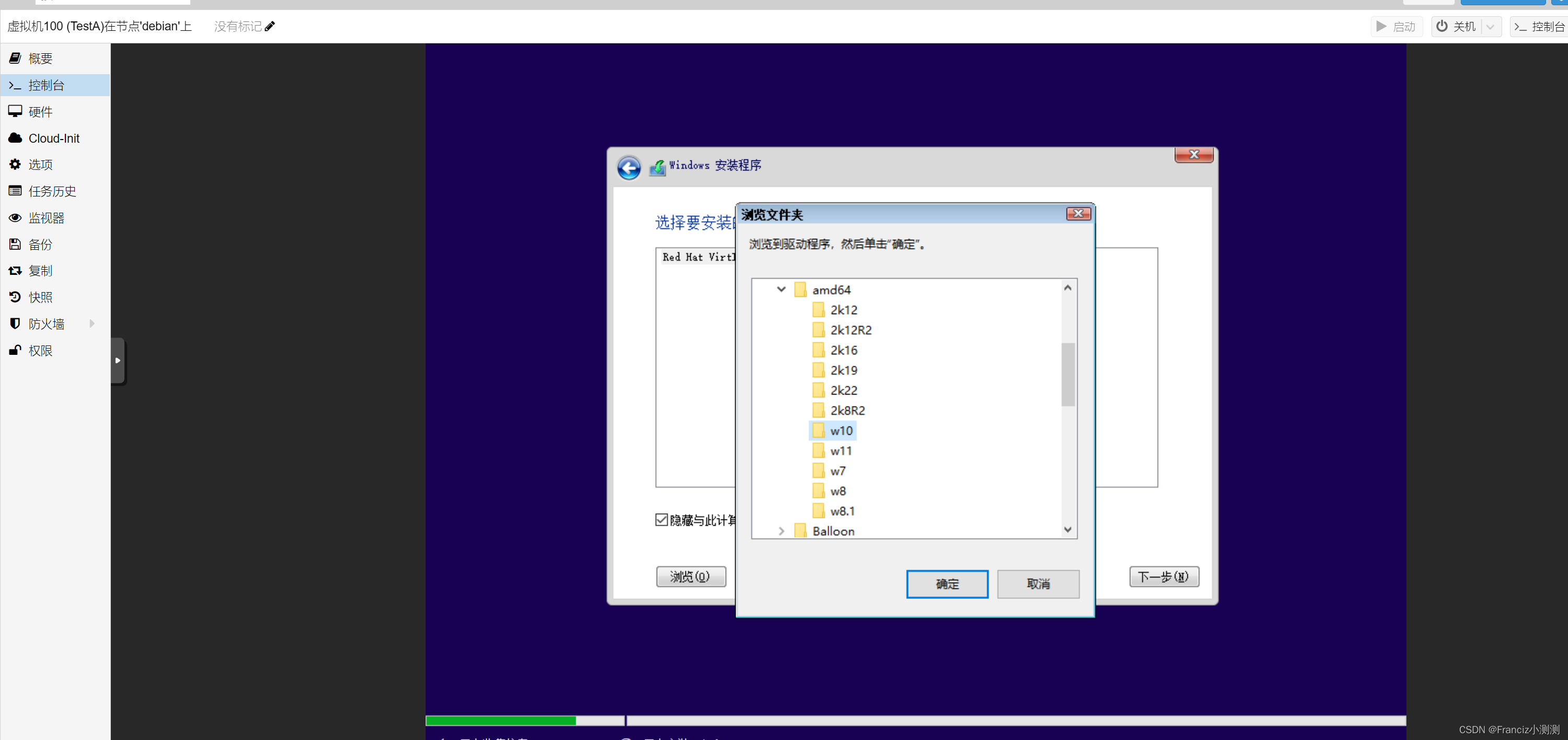
Task: Click the top-right 控制台 console button
Action: [1539, 26]
